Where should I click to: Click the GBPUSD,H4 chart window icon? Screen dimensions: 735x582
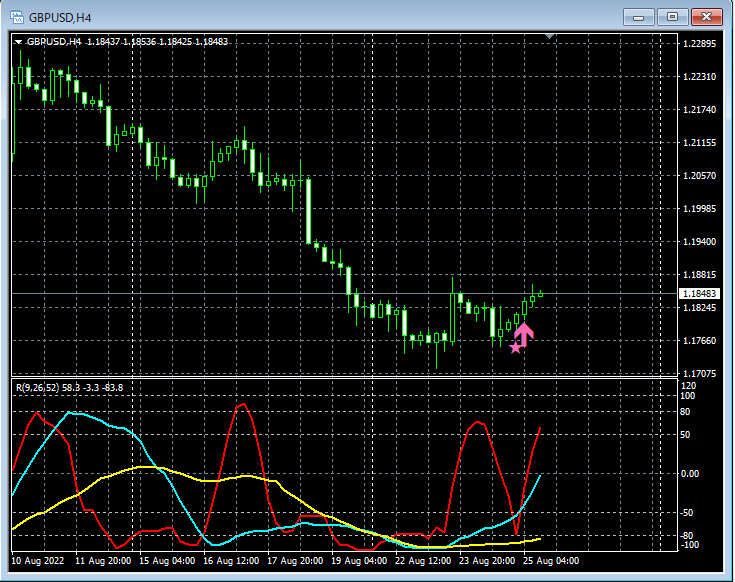coord(17,17)
